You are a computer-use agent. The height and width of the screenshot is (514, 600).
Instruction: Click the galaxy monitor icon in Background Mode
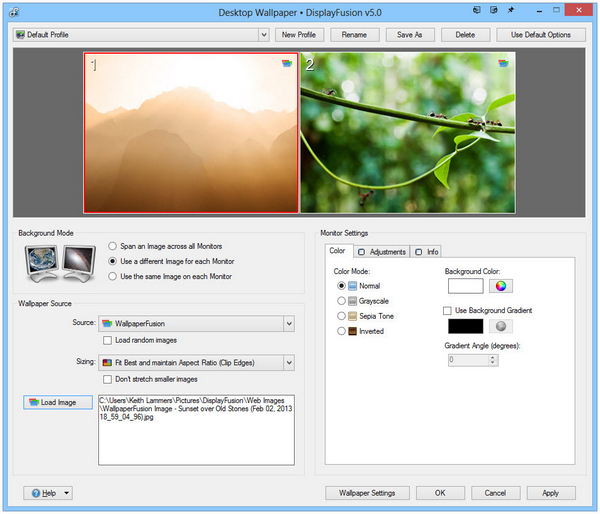click(x=79, y=263)
